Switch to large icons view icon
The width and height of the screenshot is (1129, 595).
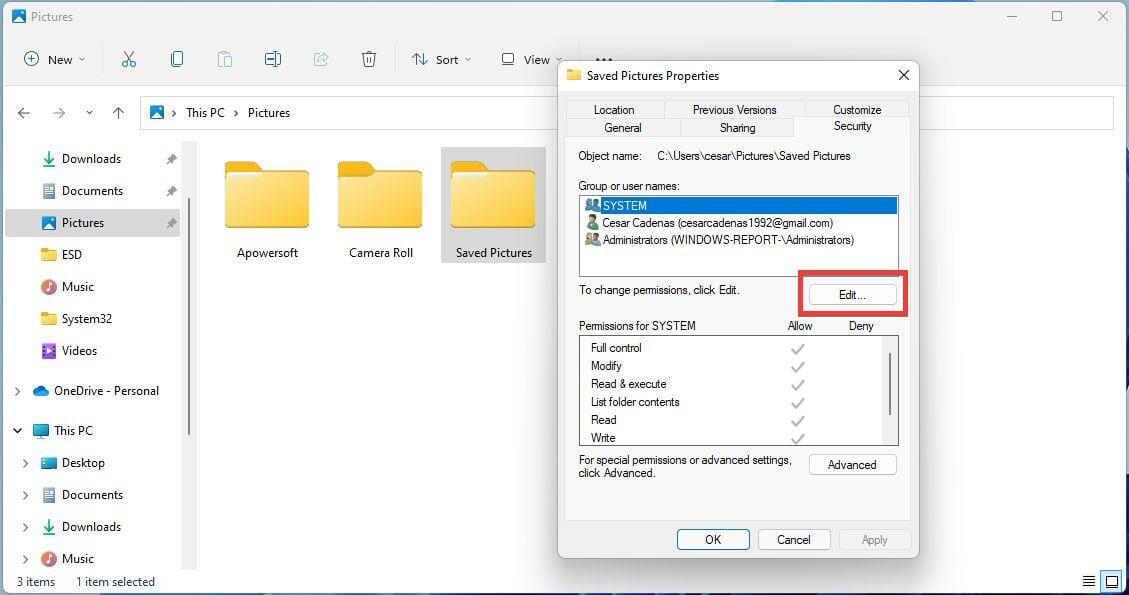(1112, 581)
